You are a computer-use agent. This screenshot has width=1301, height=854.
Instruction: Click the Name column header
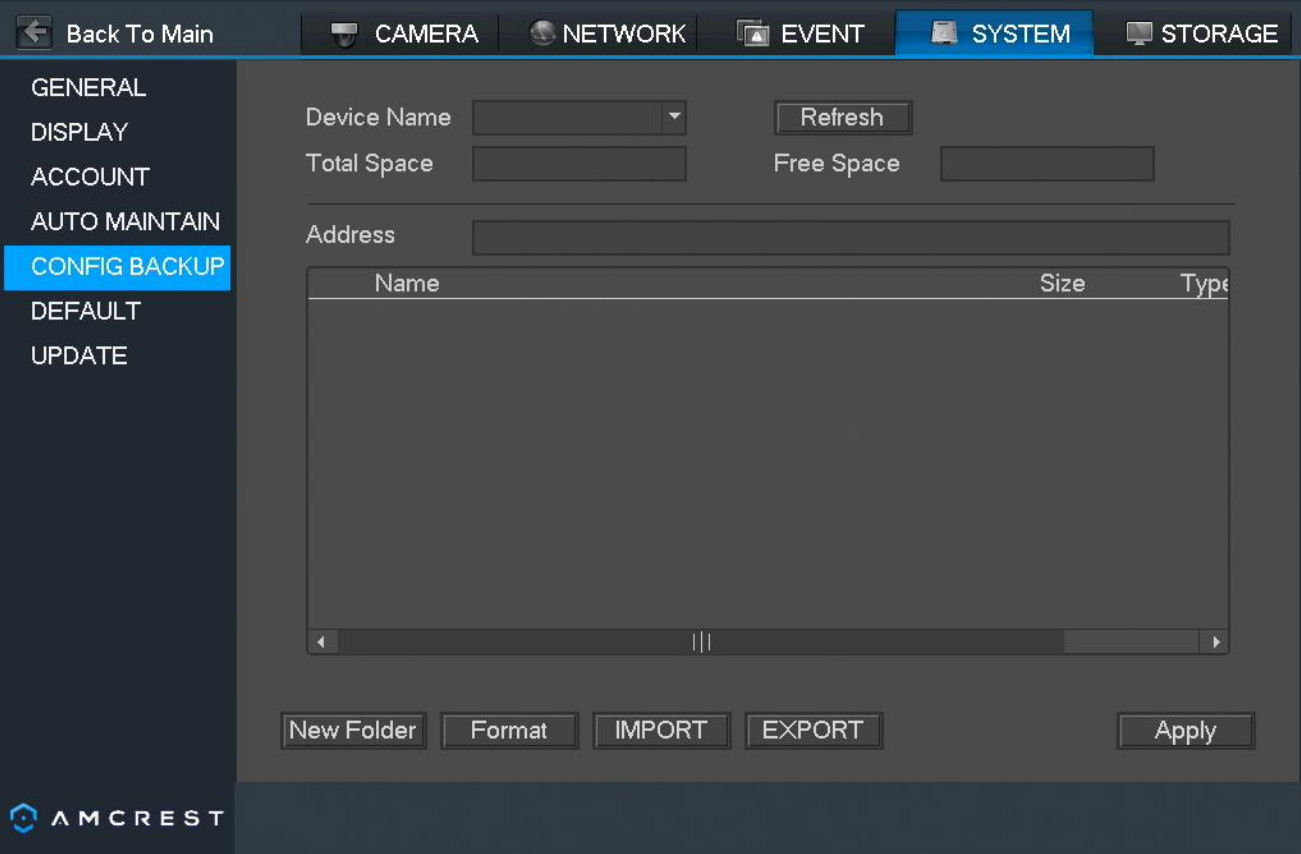coord(407,284)
